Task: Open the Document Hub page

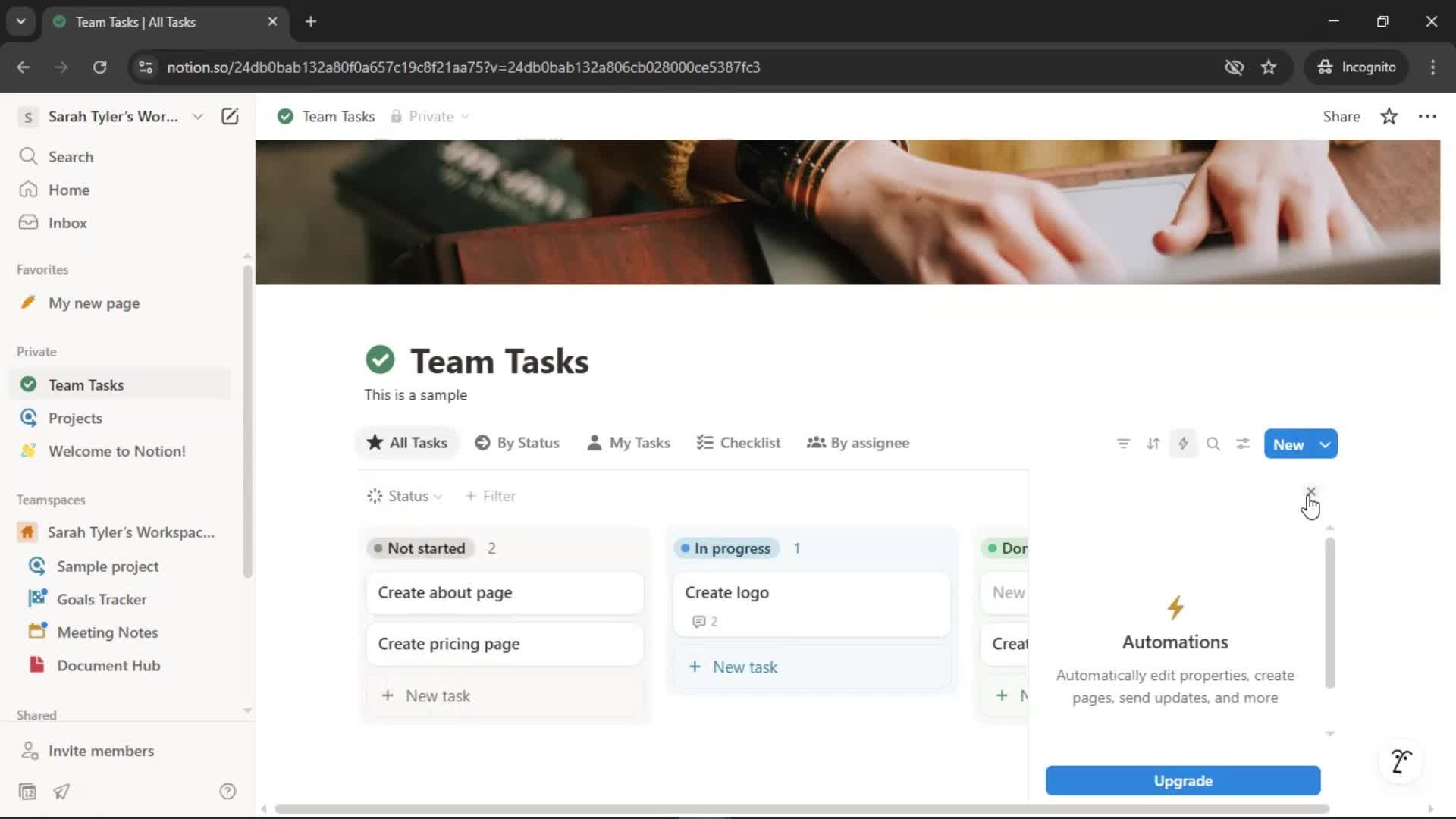Action: tap(121, 665)
